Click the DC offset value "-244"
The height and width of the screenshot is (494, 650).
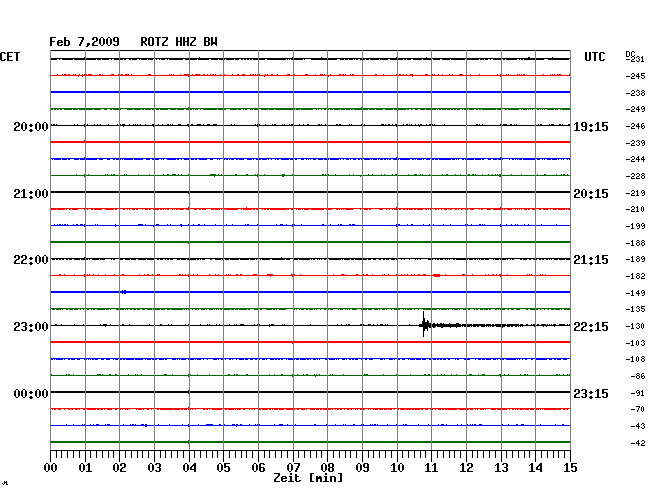tap(635, 159)
